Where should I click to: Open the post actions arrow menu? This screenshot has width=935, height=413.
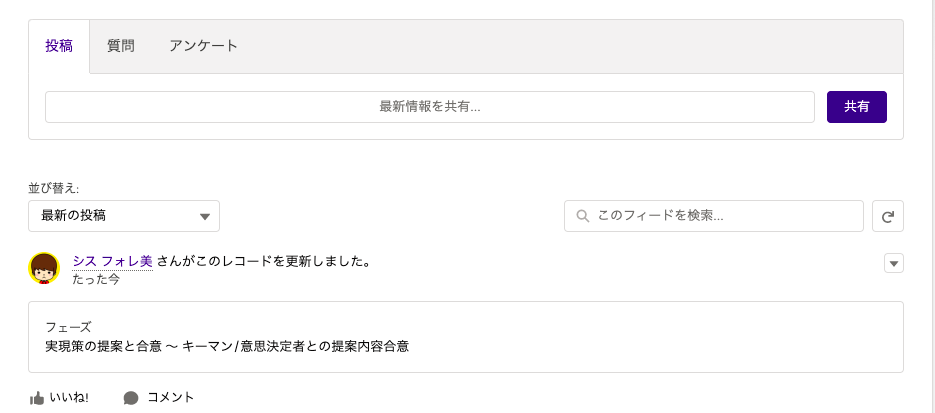[x=894, y=263]
